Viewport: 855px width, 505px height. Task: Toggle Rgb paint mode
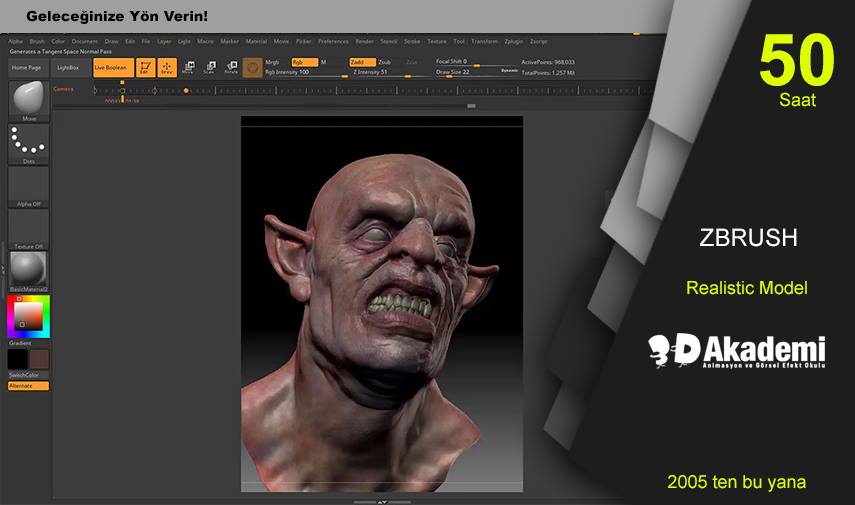pos(298,61)
